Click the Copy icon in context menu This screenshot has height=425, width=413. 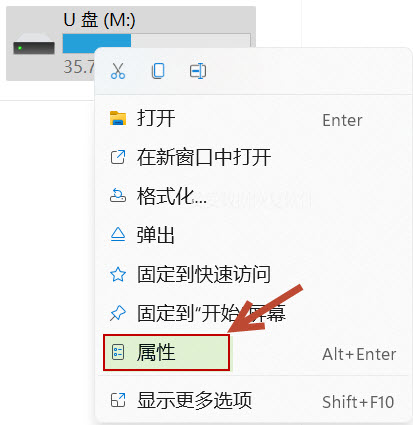[158, 71]
